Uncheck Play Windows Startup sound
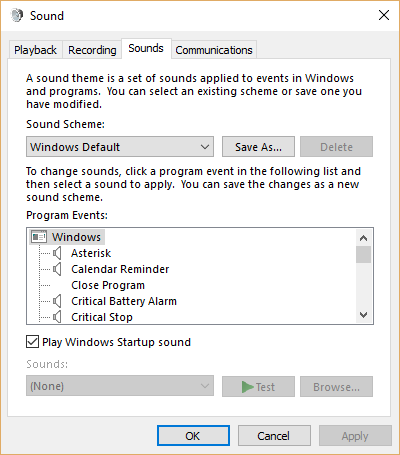Image resolution: width=400 pixels, height=455 pixels. tap(32, 342)
